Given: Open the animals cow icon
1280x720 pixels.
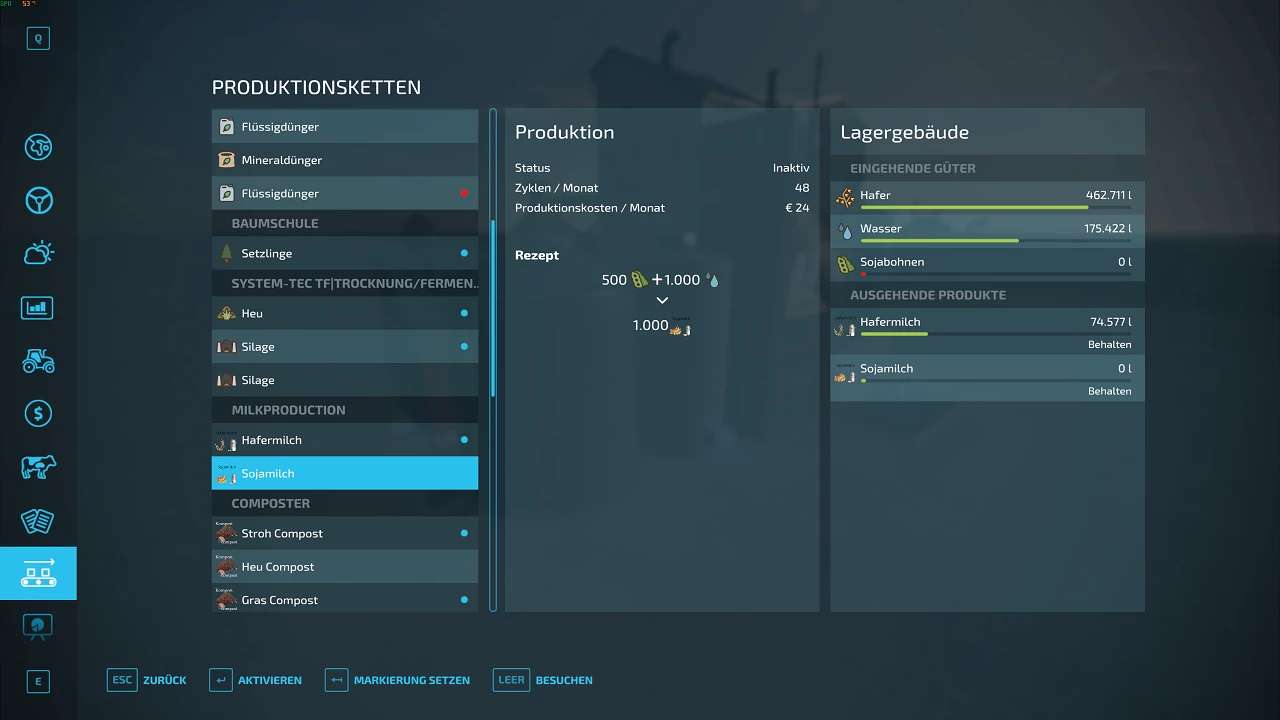Looking at the screenshot, I should point(38,467).
